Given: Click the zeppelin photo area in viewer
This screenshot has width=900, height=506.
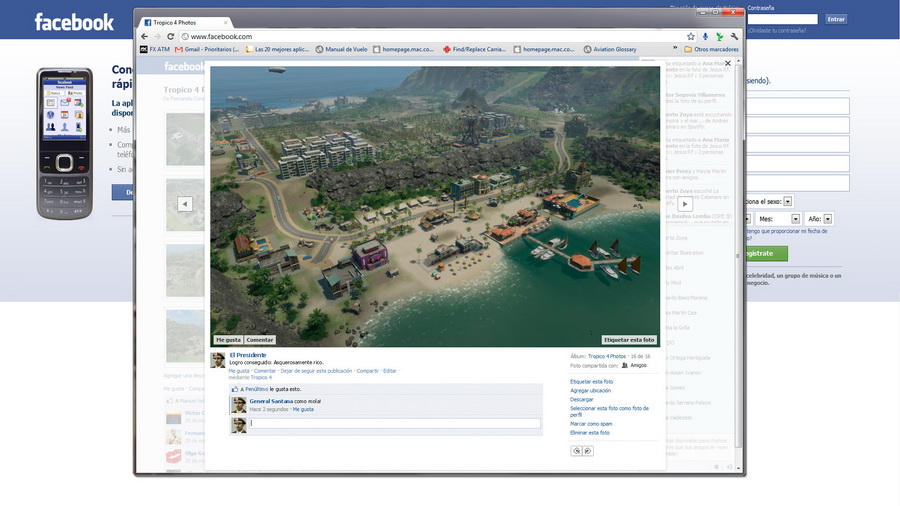Looking at the screenshot, I should tap(277, 70).
